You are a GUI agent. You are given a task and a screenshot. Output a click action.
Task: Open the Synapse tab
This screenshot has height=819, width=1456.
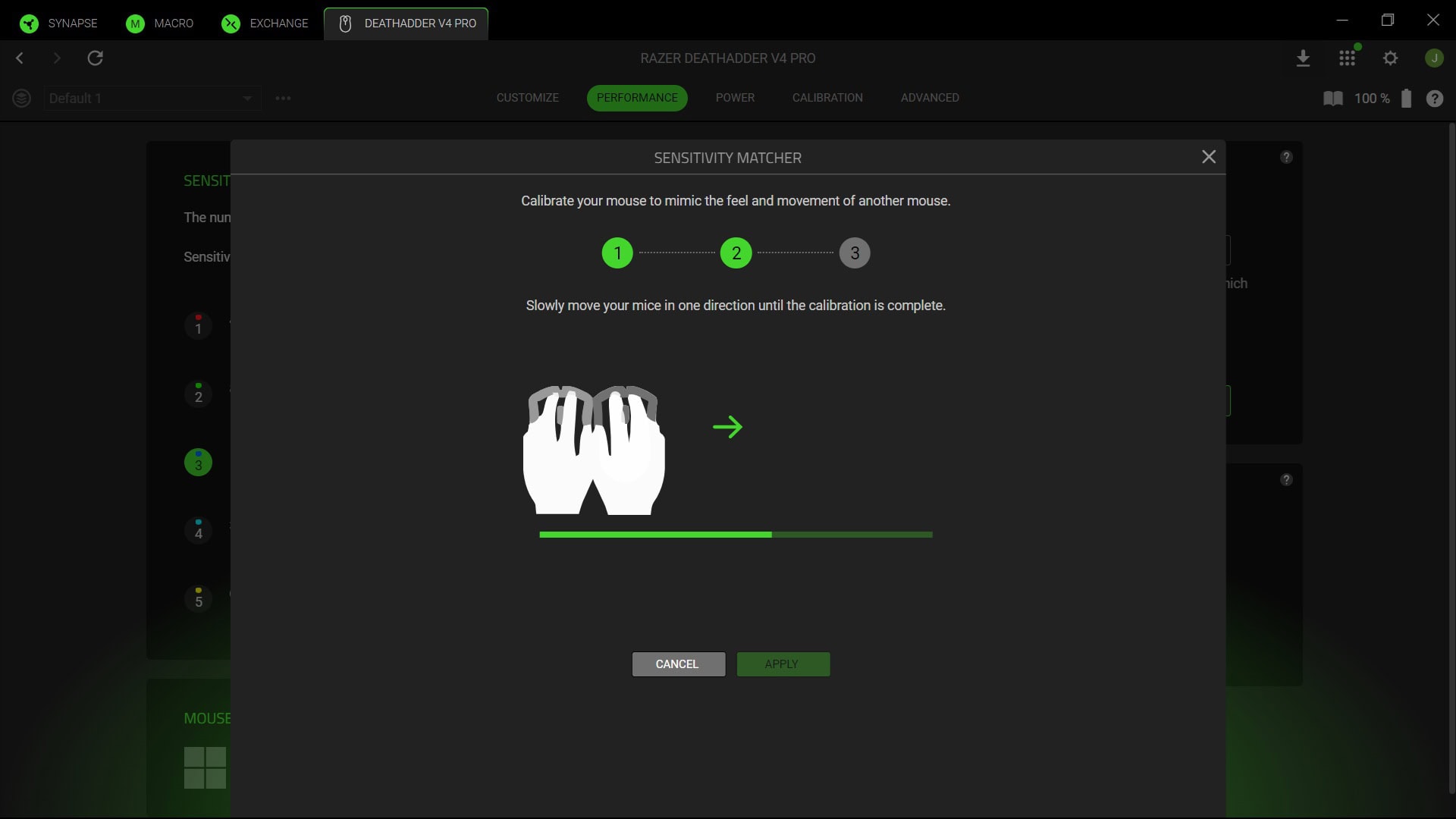coord(59,24)
